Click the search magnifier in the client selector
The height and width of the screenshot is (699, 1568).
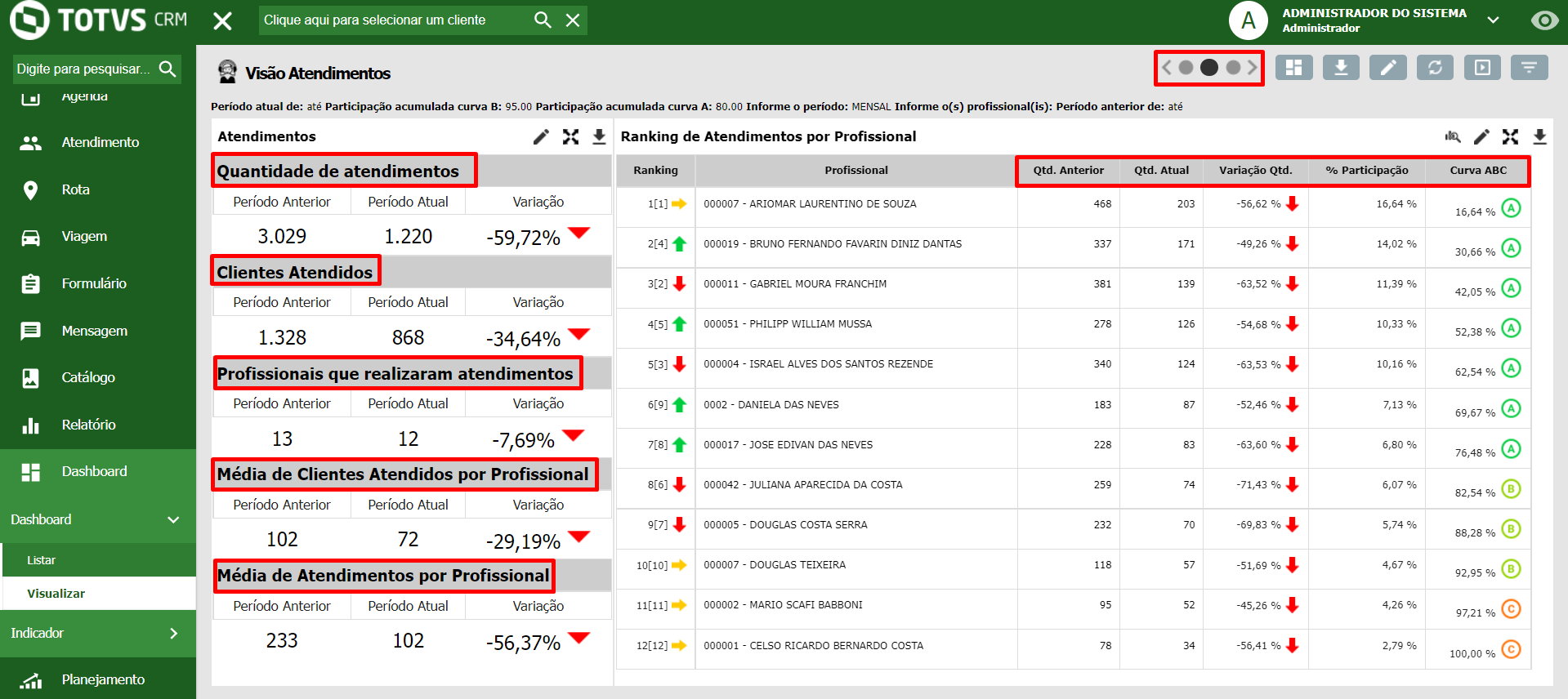(x=543, y=20)
